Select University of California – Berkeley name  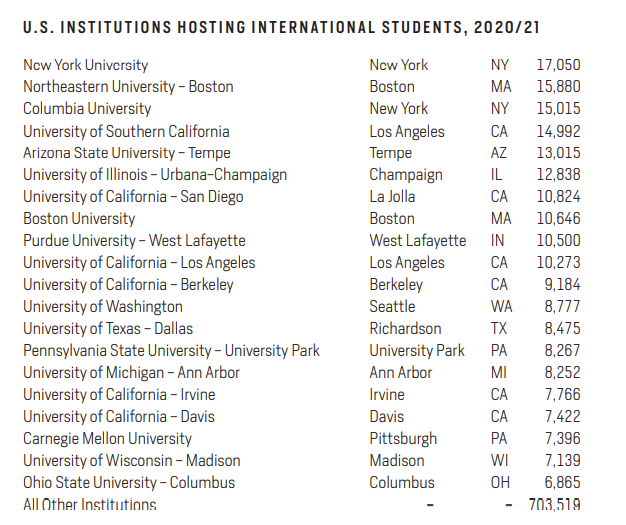[x=128, y=285]
